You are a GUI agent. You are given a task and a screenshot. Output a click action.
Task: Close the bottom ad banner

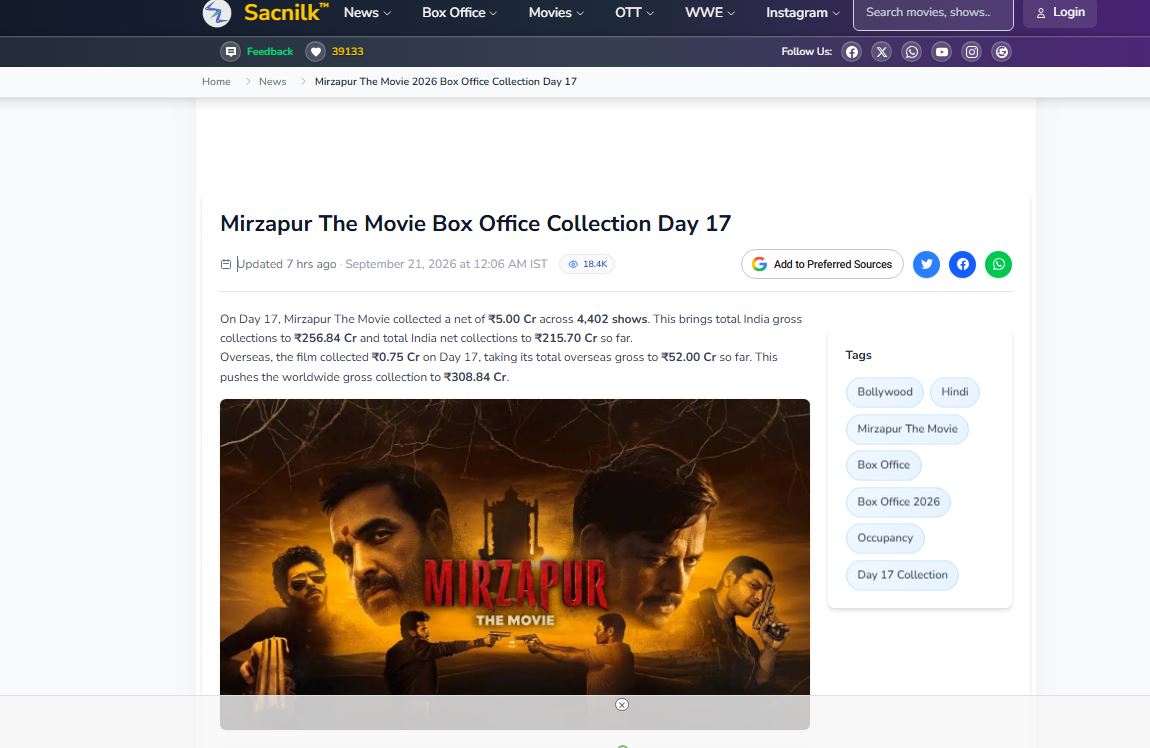coord(622,705)
